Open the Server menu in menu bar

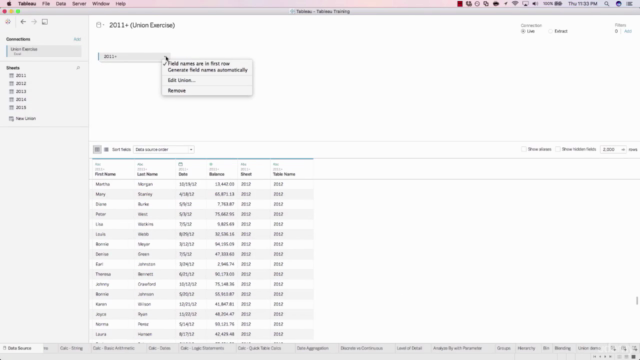point(79,4)
